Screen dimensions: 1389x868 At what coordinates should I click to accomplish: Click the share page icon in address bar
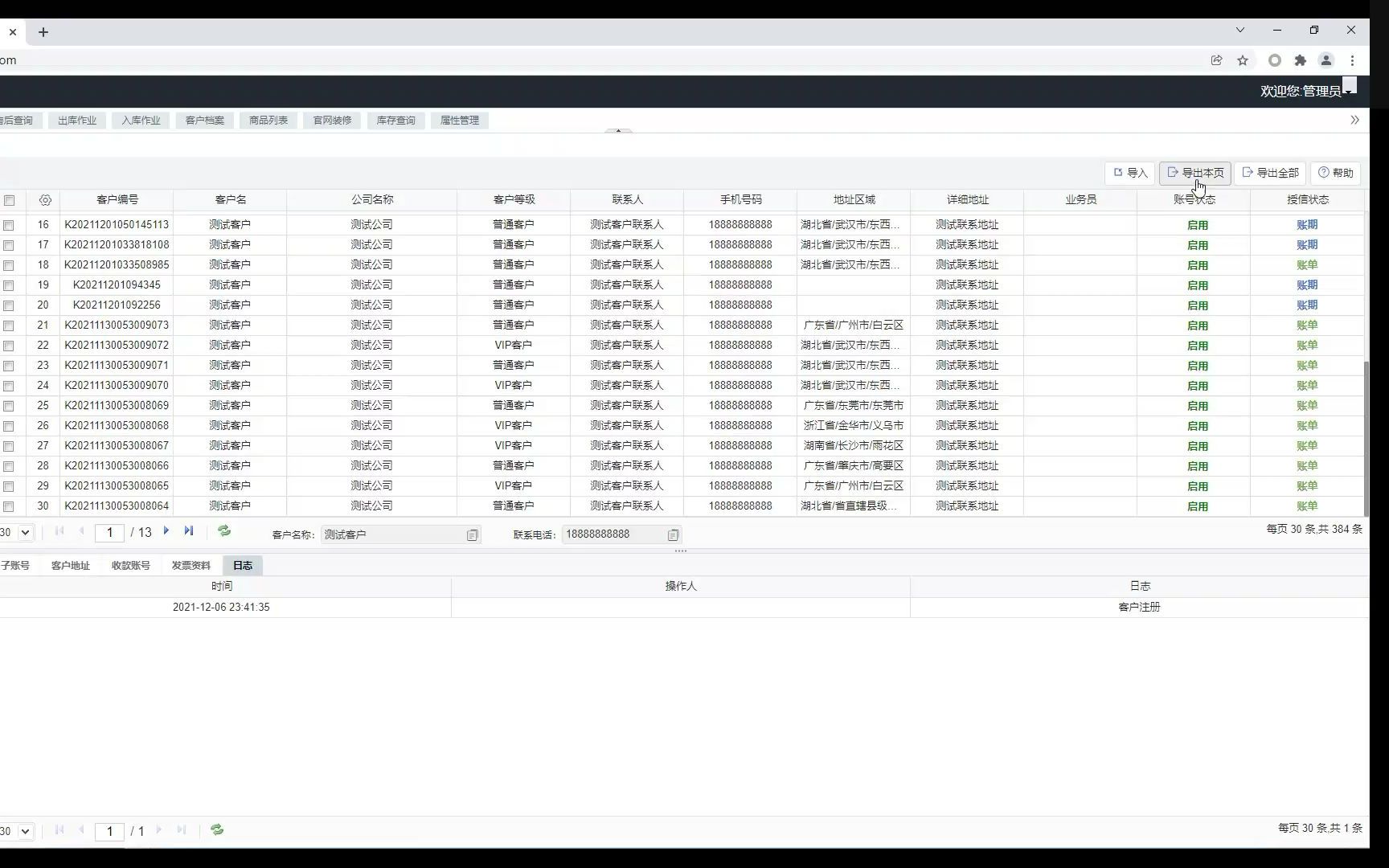click(1216, 60)
